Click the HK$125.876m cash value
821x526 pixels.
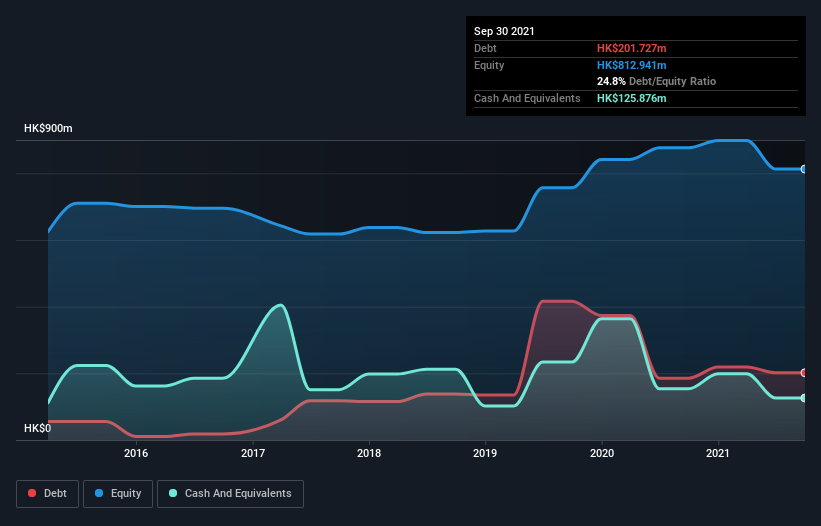[631, 98]
